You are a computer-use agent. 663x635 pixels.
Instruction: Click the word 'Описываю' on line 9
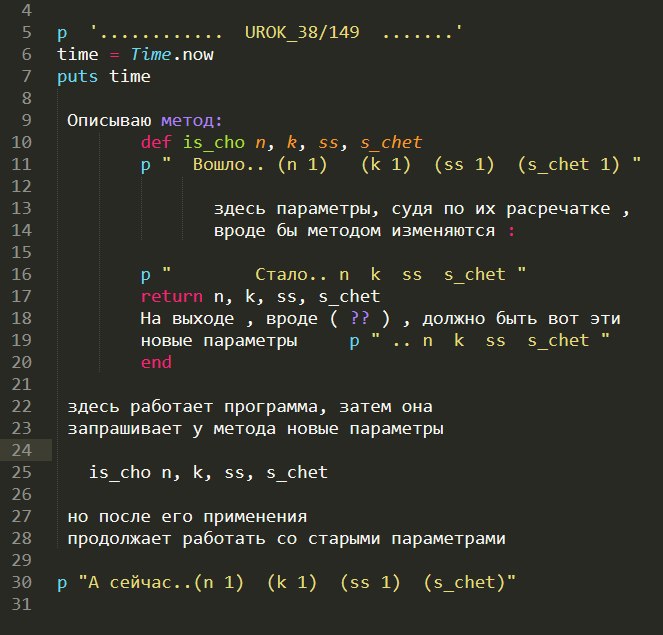click(x=109, y=120)
